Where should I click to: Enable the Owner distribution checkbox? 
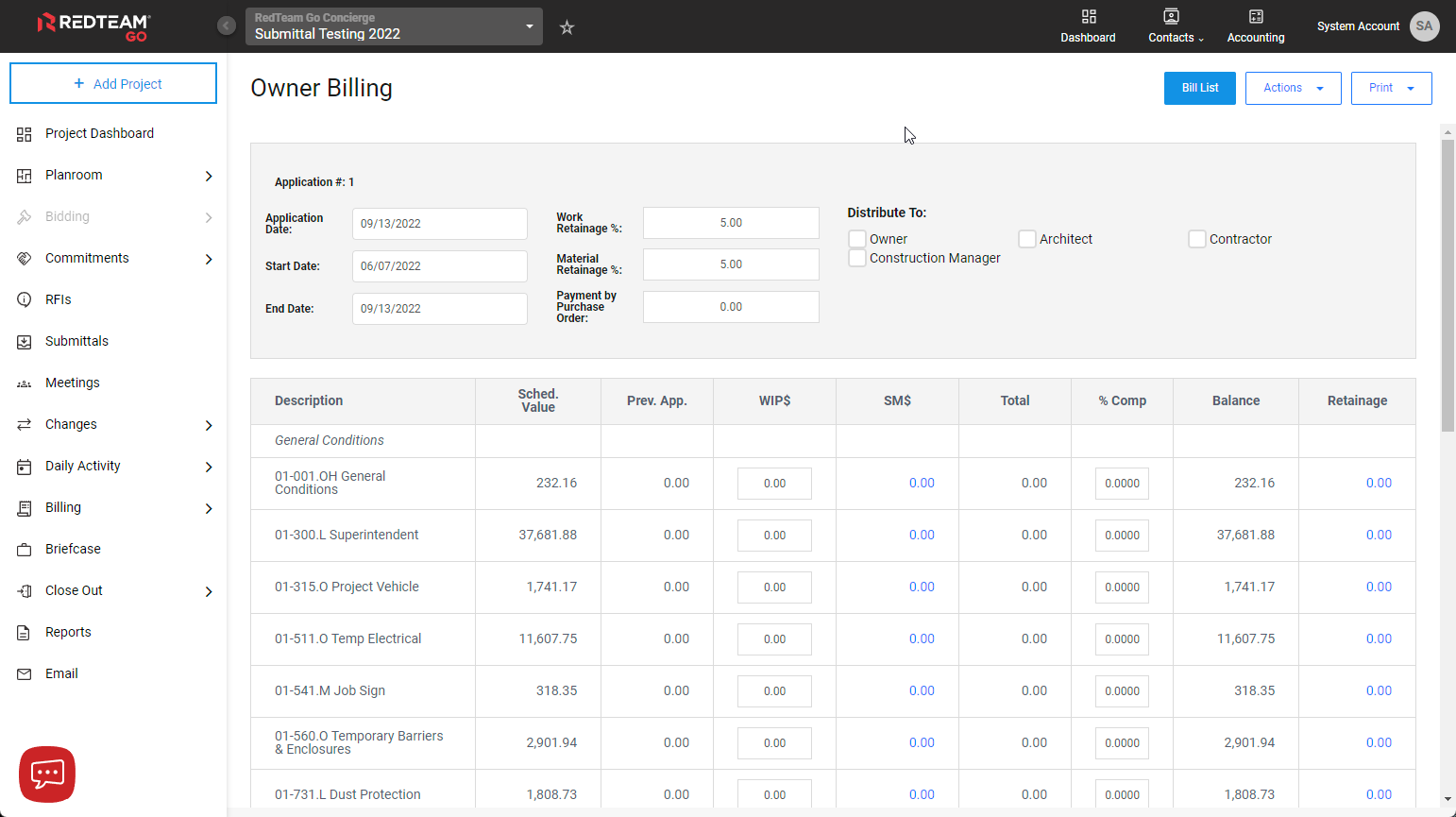pyautogui.click(x=857, y=239)
